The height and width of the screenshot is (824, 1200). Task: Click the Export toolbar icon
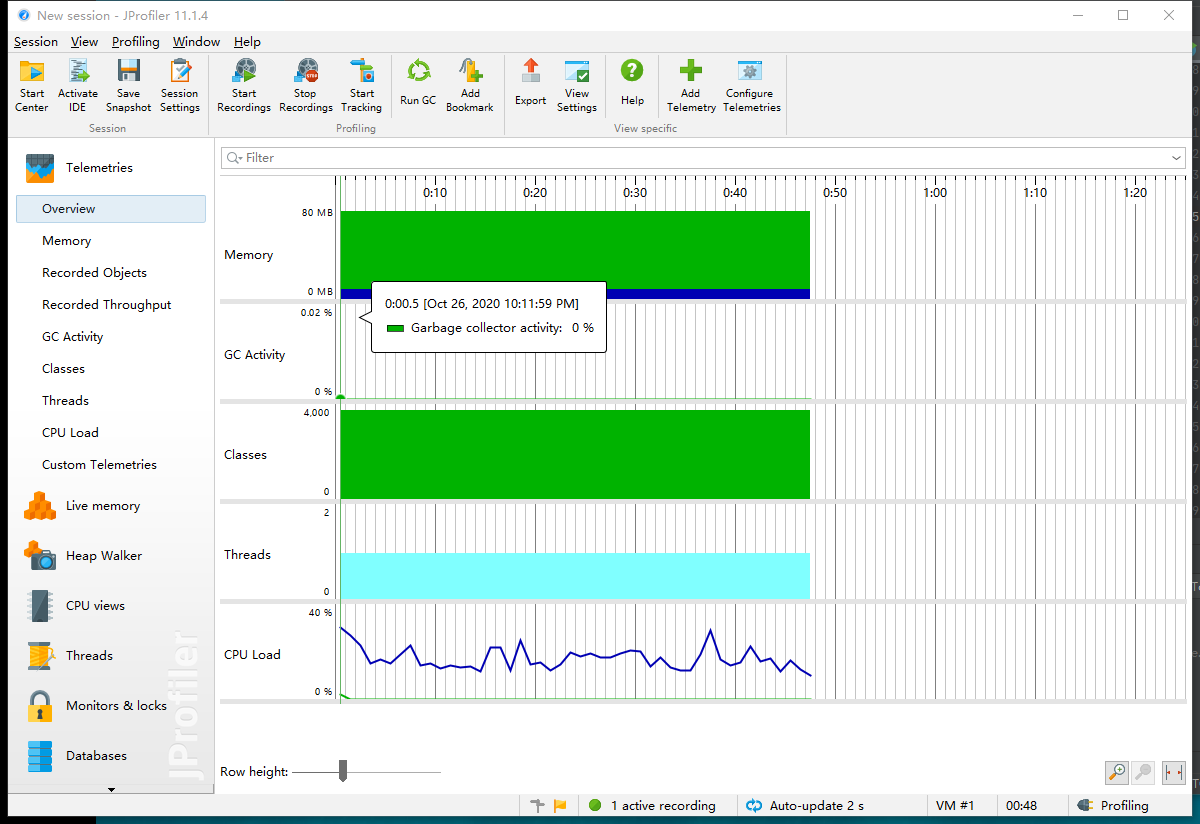coord(531,82)
